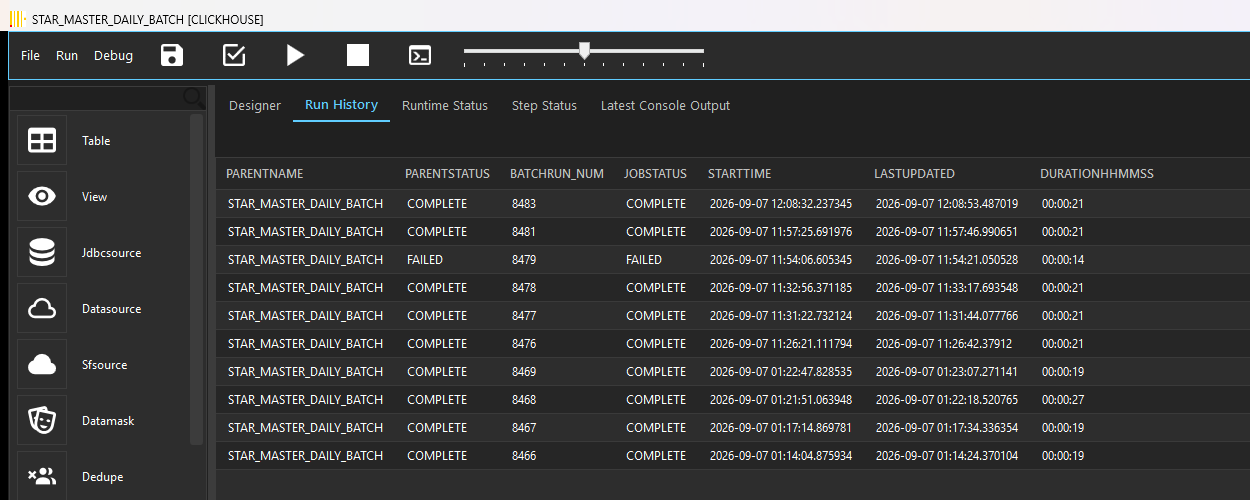Screen dimensions: 1250x500
Task: Click the Jdbcsource label in palette
Action: [111, 253]
